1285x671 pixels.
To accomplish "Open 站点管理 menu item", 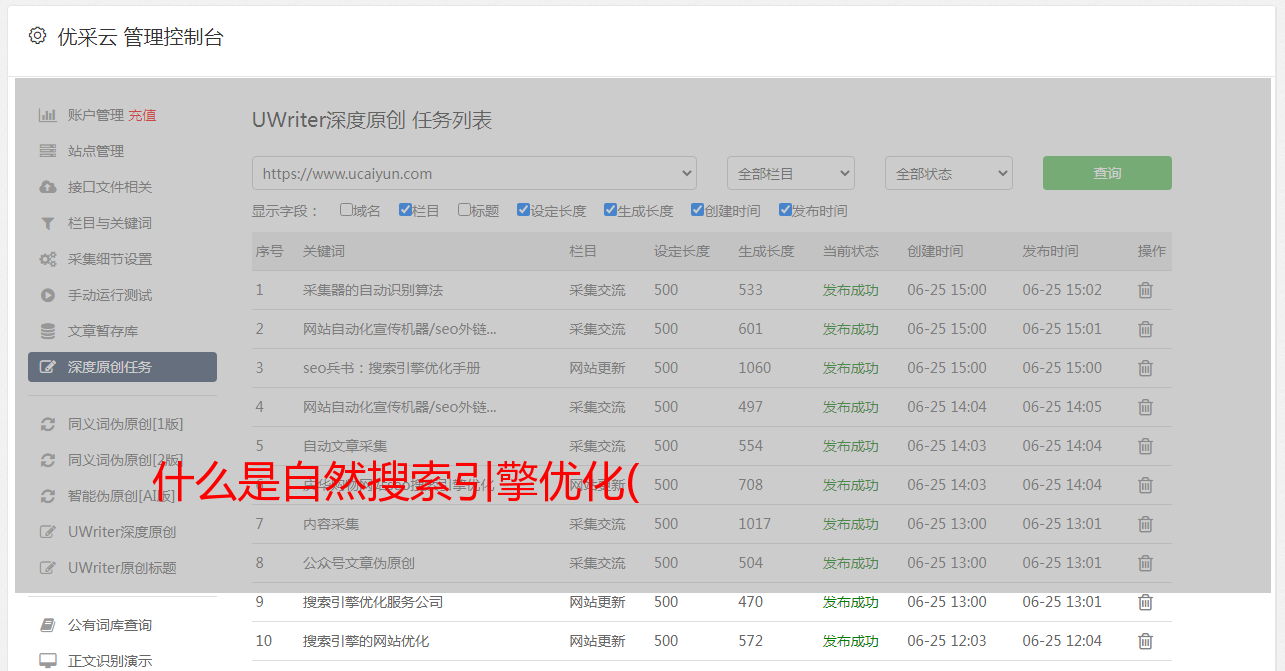I will [96, 151].
